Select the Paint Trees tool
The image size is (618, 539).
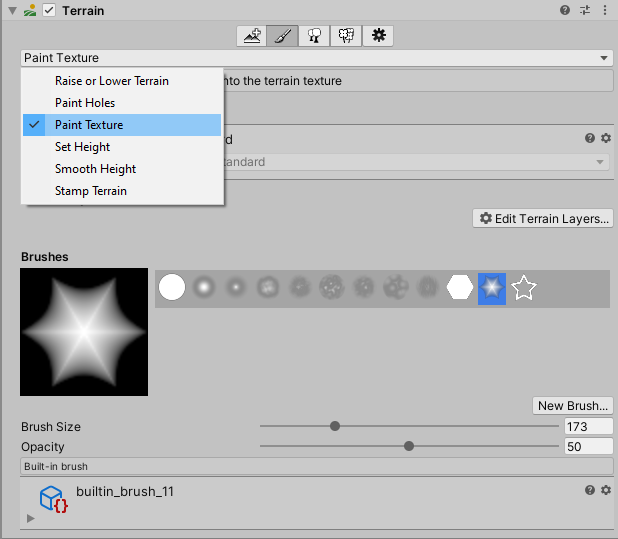(314, 36)
